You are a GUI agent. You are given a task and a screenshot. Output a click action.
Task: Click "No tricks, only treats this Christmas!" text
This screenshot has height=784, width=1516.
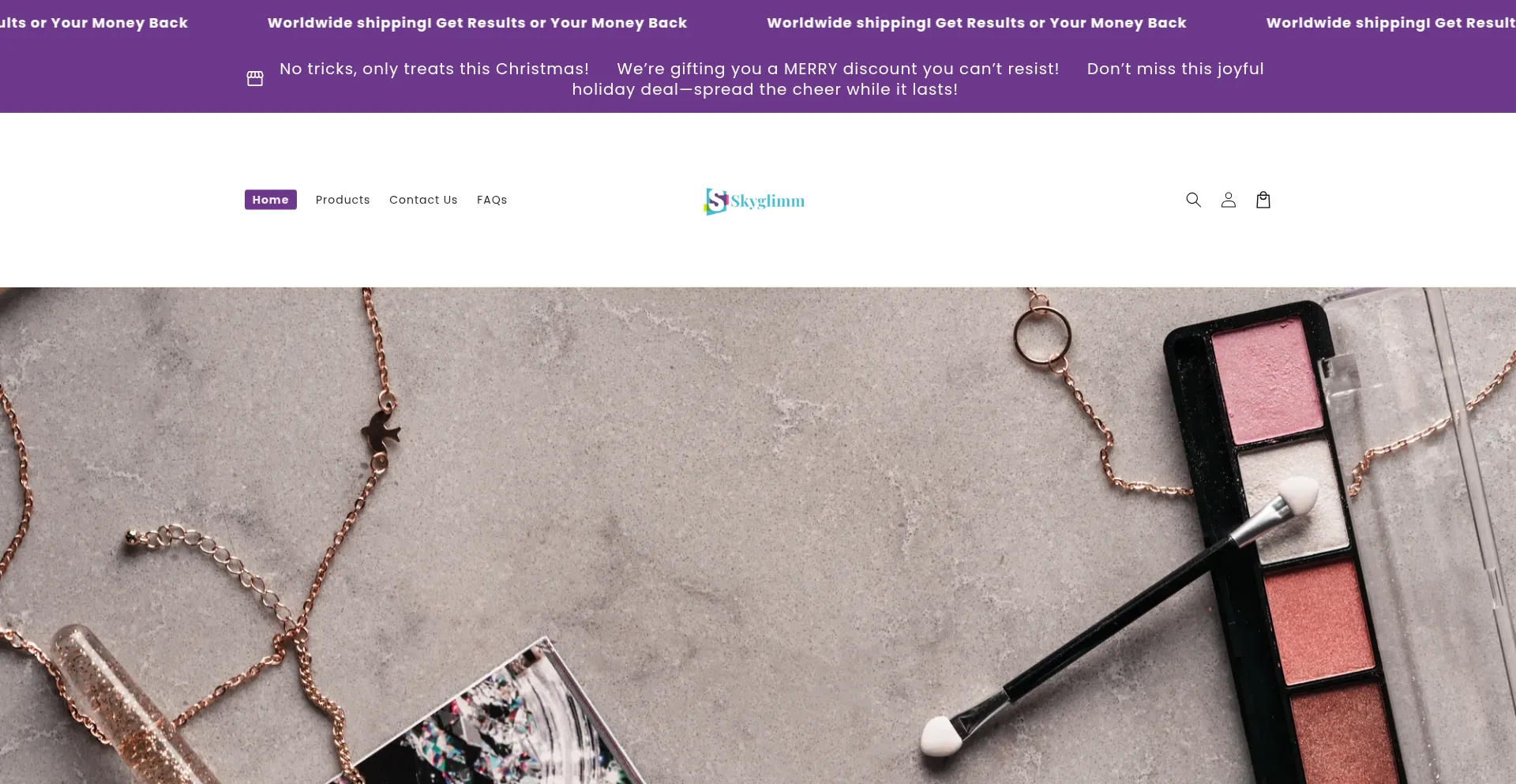[x=434, y=69]
